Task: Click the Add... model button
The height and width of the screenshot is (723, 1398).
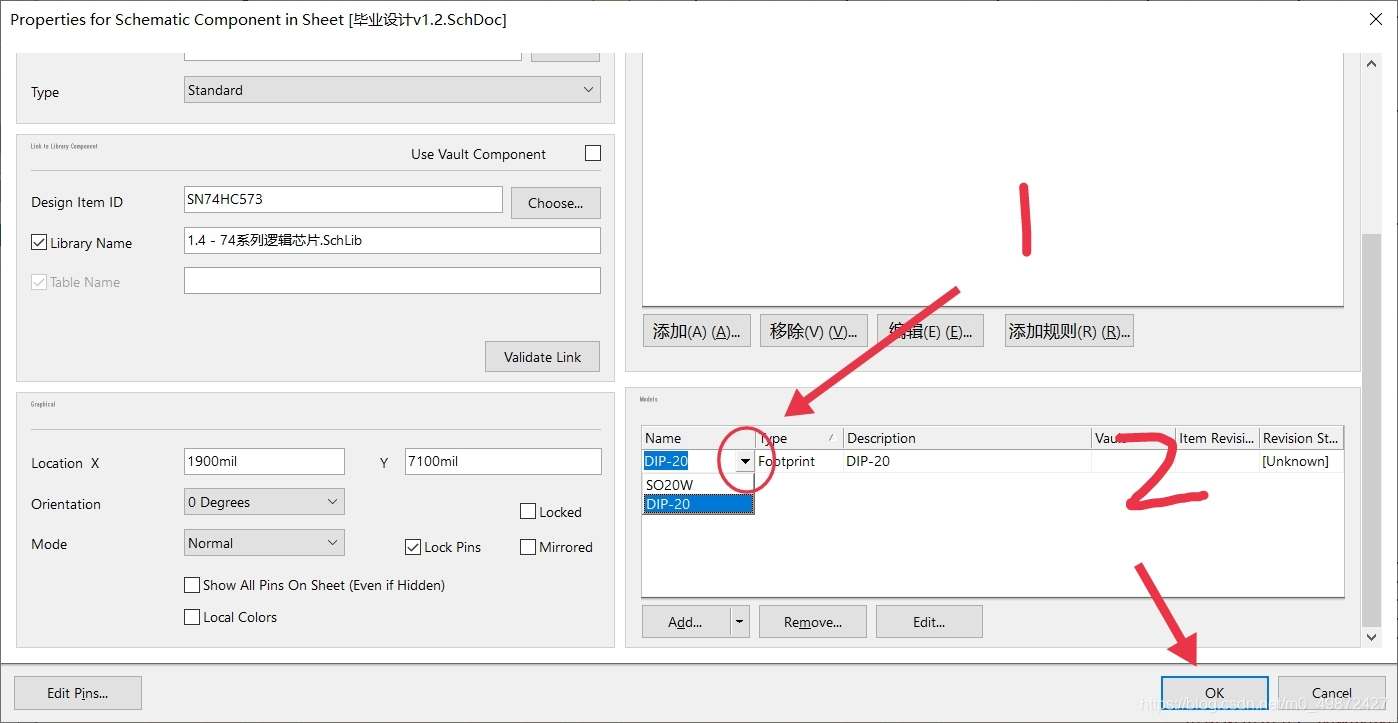Action: (x=686, y=622)
